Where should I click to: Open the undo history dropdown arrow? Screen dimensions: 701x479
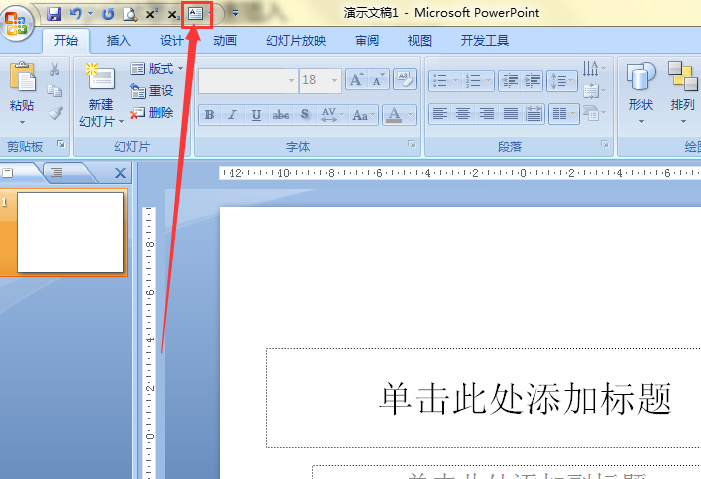[x=90, y=14]
